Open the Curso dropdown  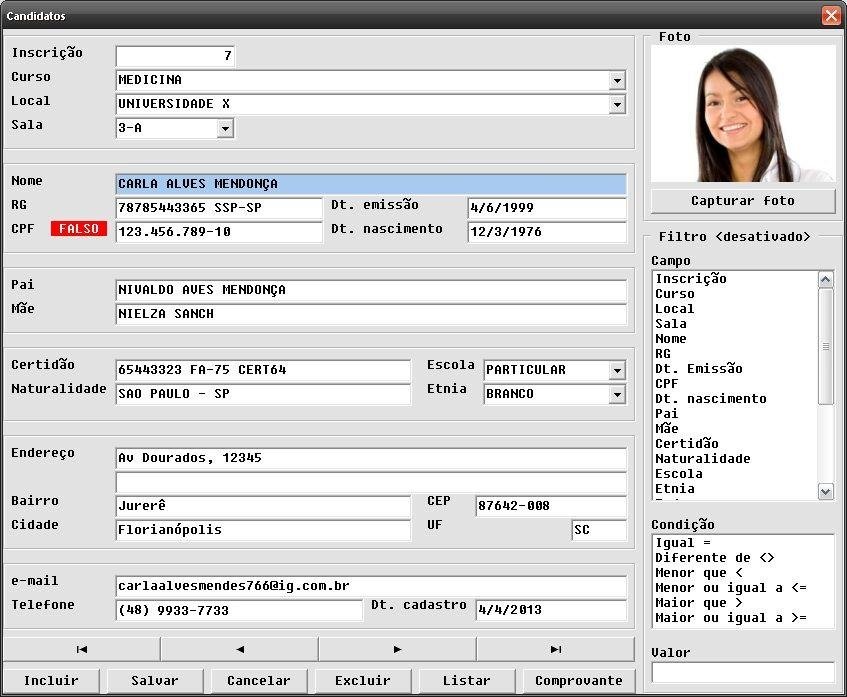(x=617, y=81)
